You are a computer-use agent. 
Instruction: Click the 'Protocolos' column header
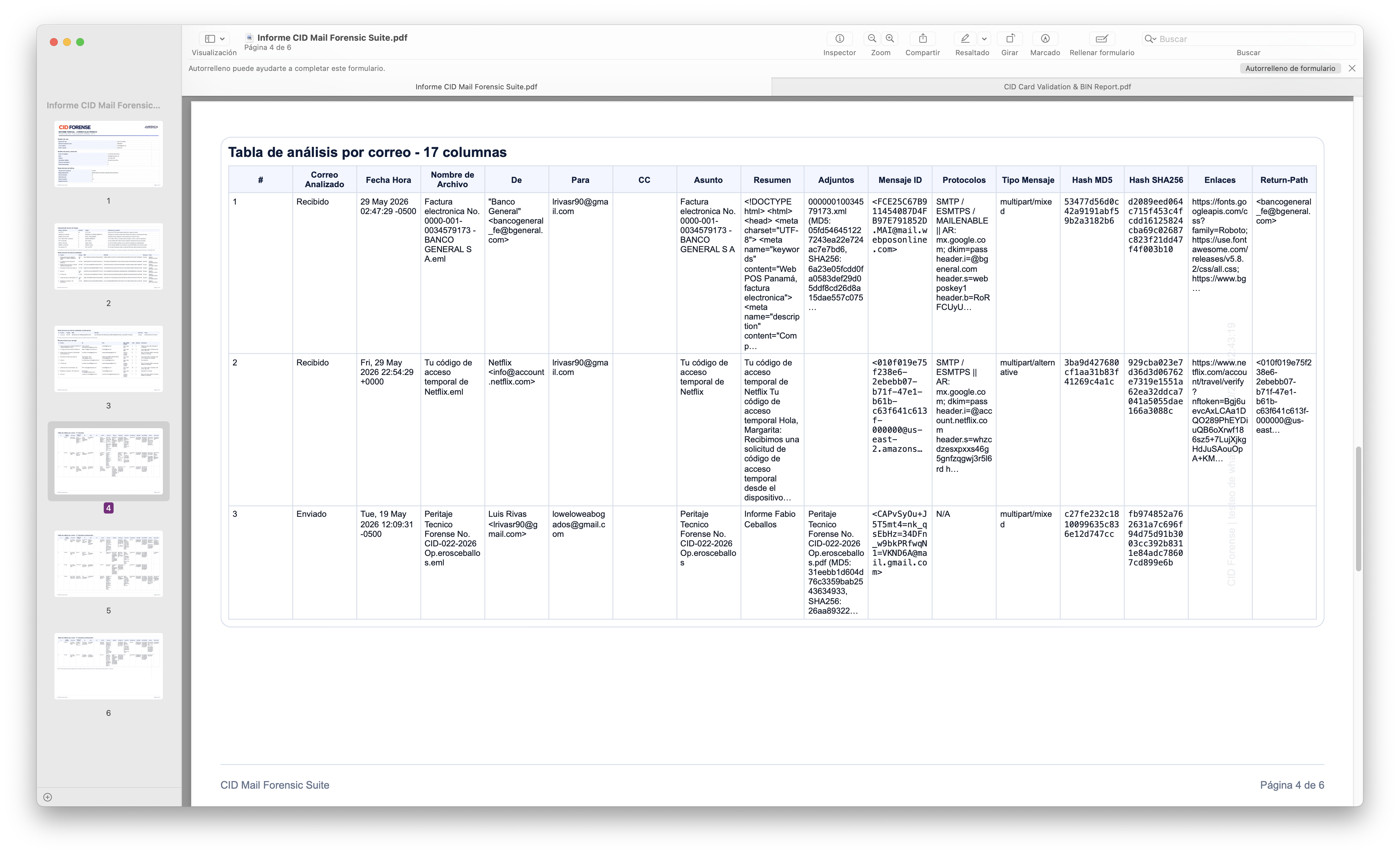tap(964, 180)
